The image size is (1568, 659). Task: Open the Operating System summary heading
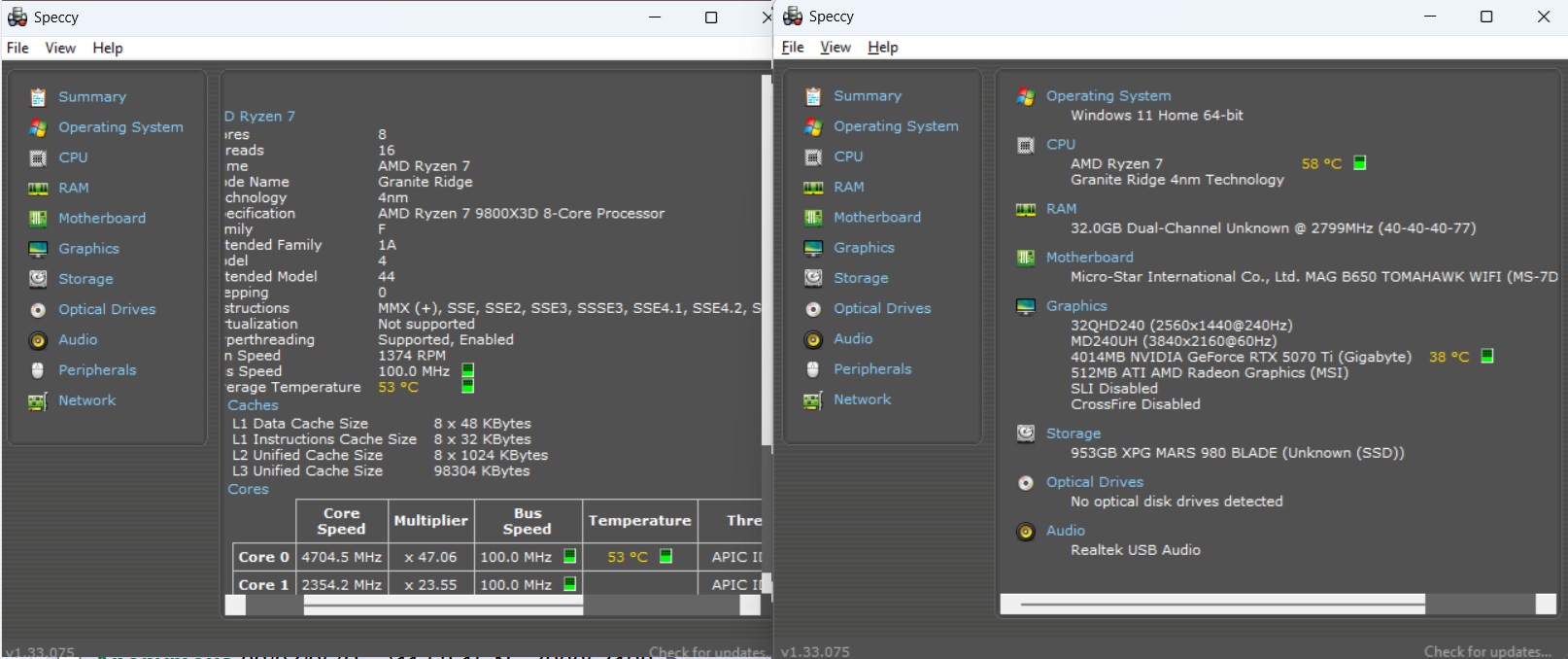1108,95
